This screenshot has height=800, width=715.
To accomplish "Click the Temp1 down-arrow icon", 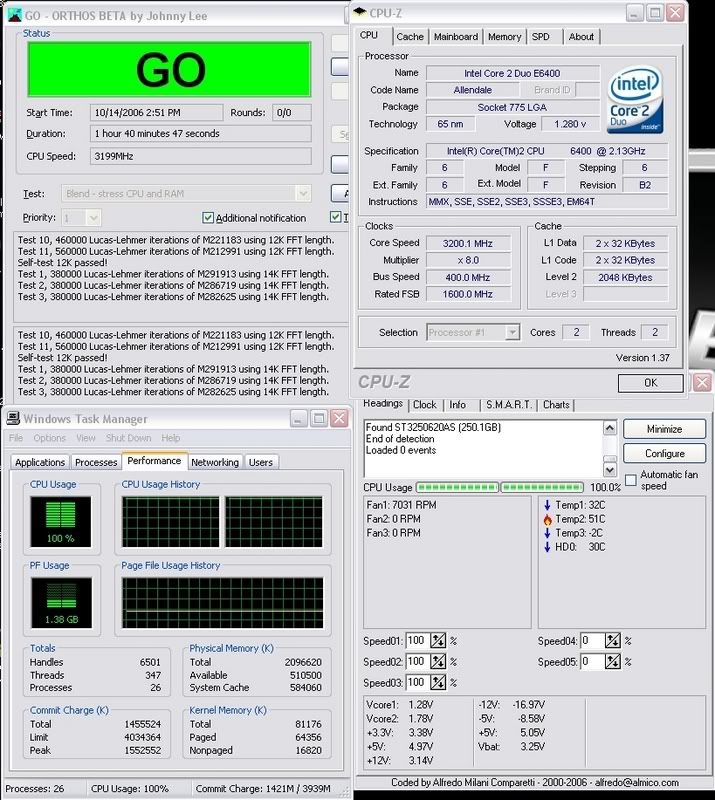I will tap(547, 505).
